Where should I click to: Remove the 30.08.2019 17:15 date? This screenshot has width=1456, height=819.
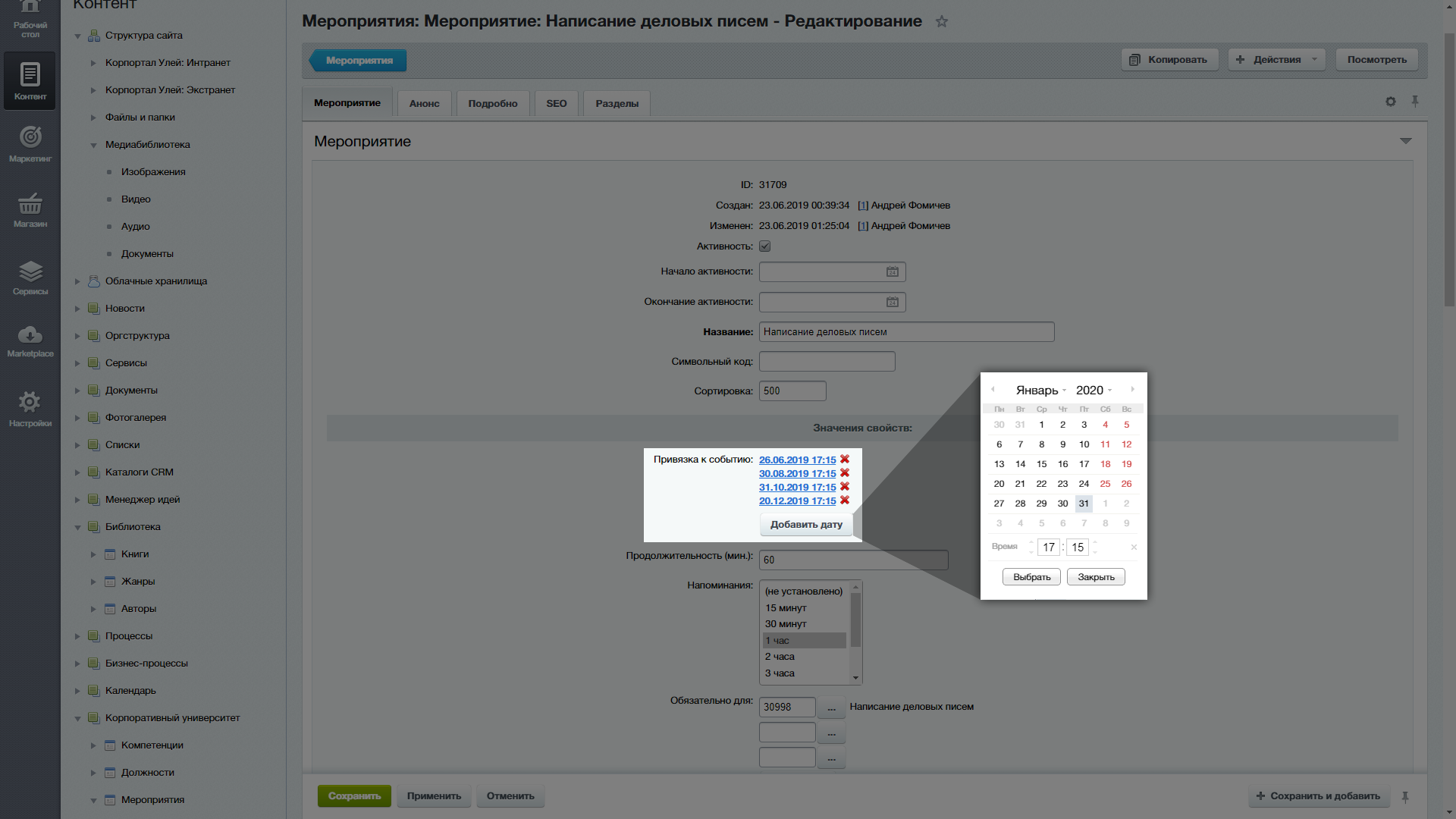[x=845, y=472]
